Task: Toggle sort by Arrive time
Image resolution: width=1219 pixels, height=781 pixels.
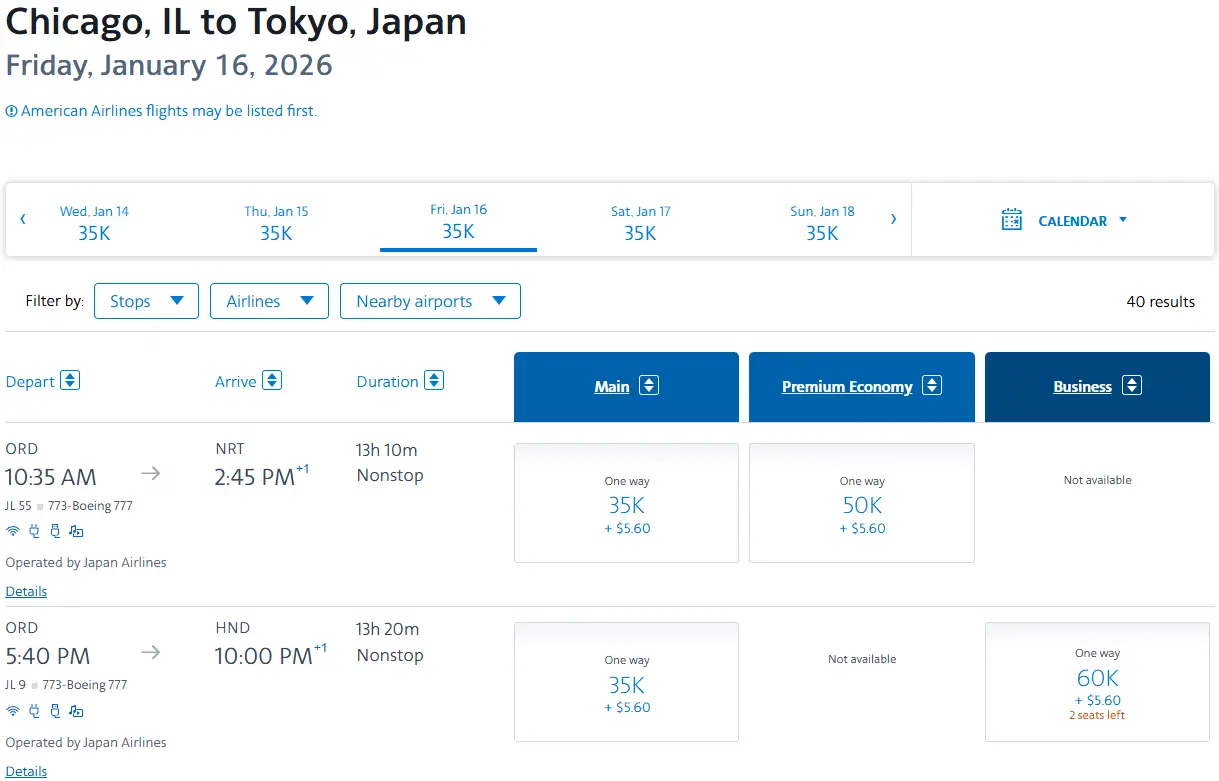Action: pyautogui.click(x=272, y=381)
